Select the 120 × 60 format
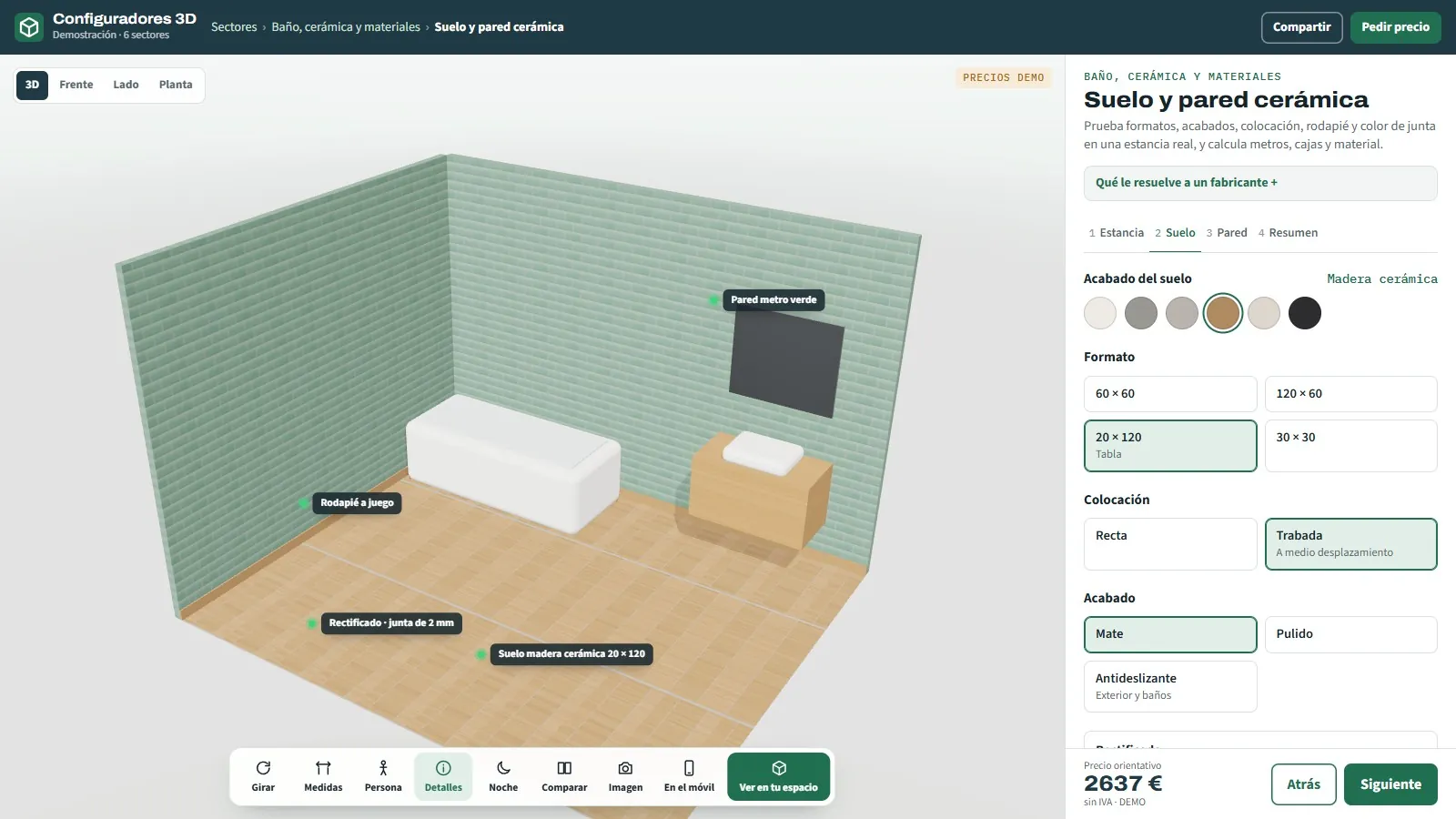Image resolution: width=1456 pixels, height=819 pixels. [x=1350, y=394]
